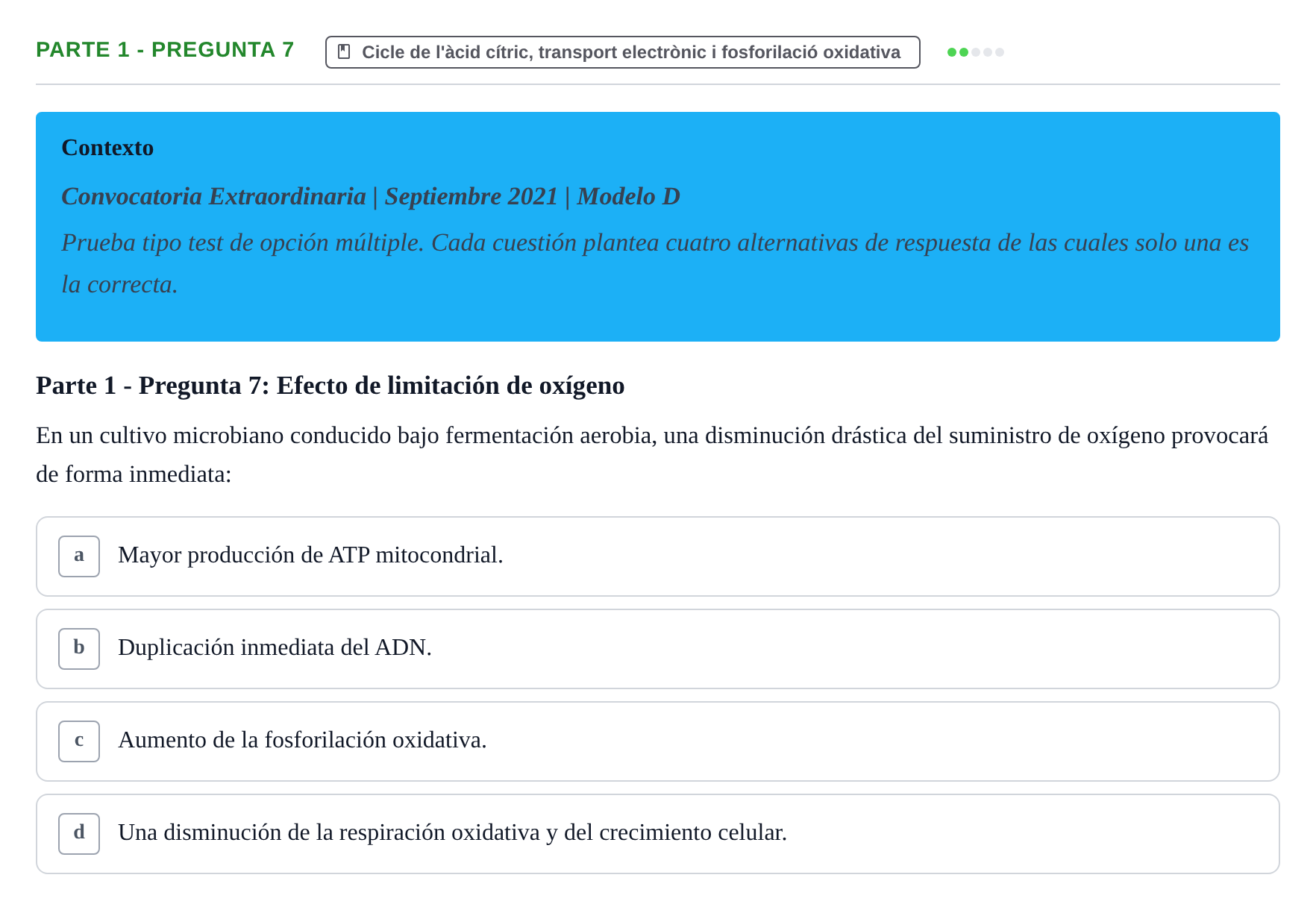
Task: Click the question statement about cultivo microbiano
Action: point(652,454)
